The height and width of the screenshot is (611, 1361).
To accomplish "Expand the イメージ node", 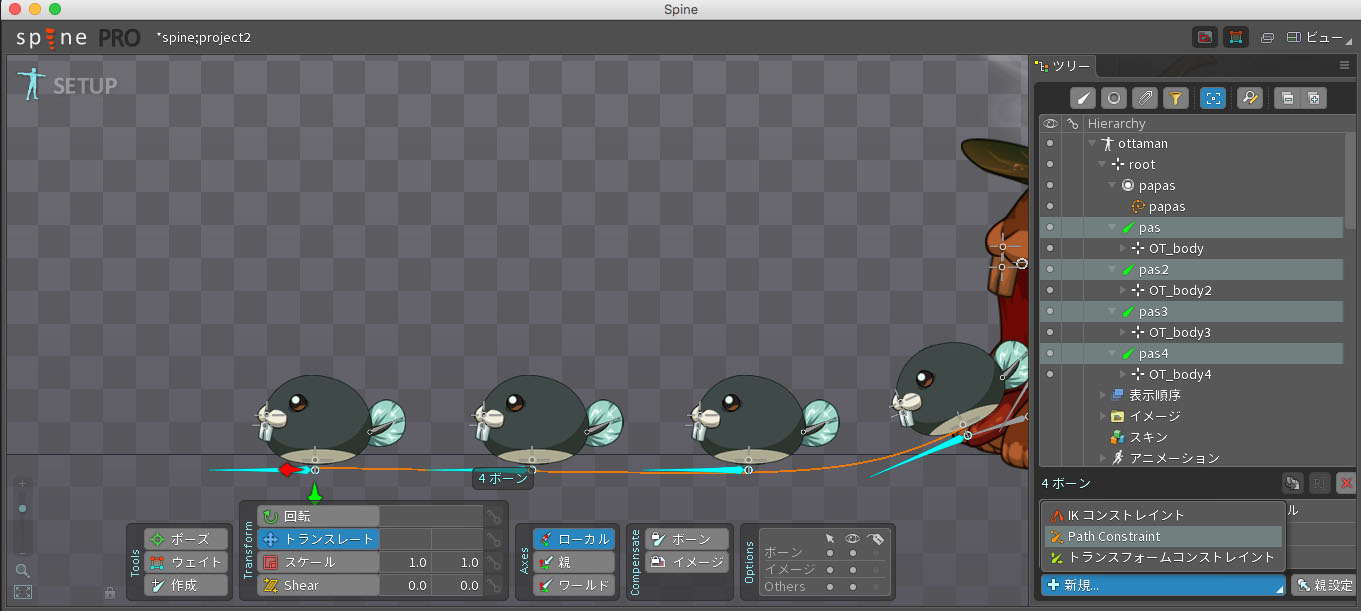I will coord(1103,416).
